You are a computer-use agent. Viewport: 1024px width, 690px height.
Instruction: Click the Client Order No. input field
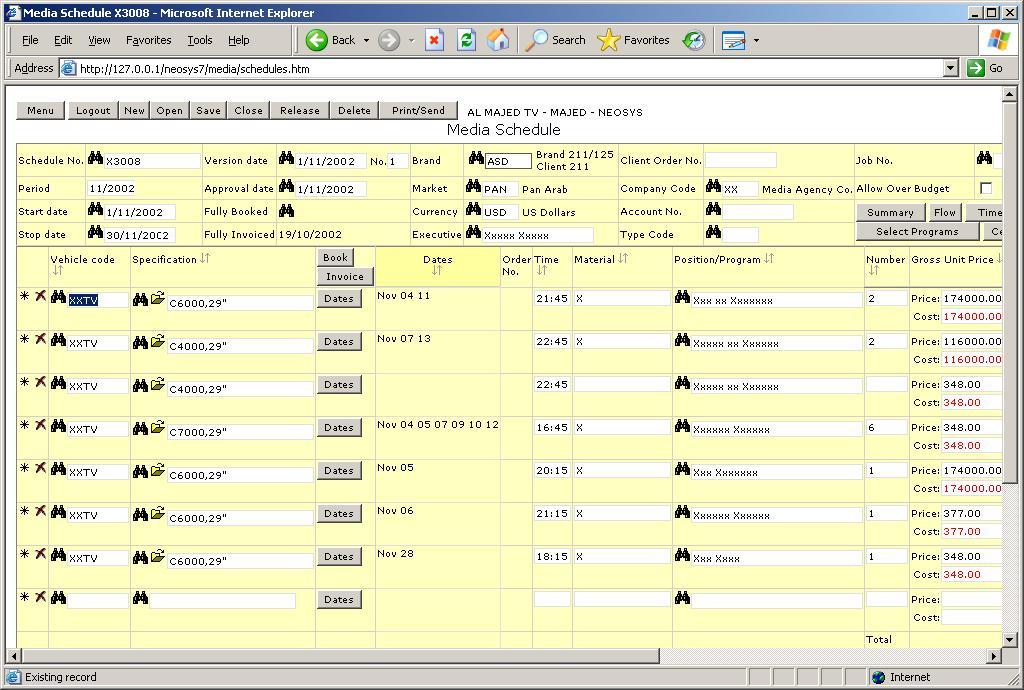740,160
